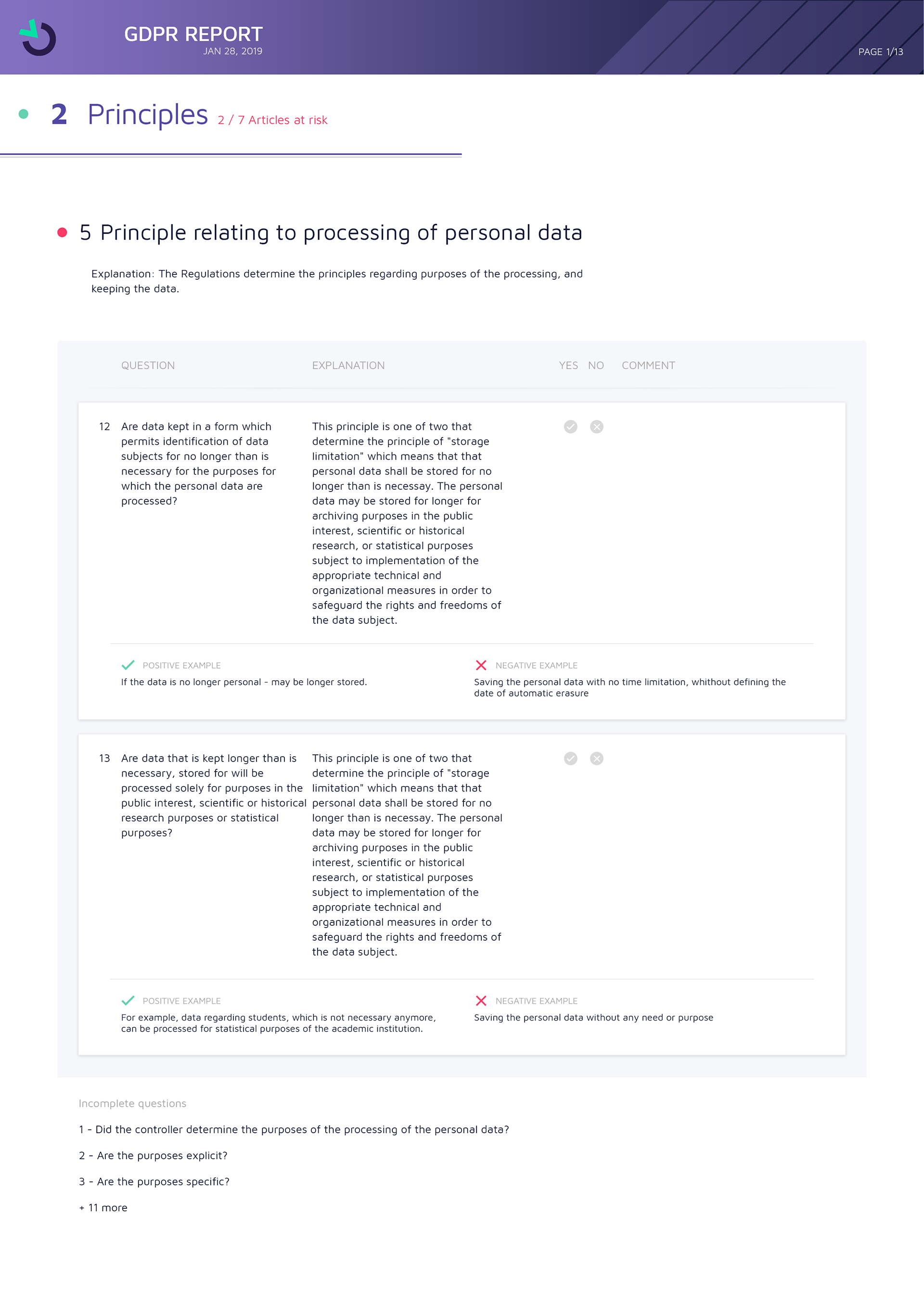
Task: Select Yes checkmark for question 13
Action: (x=570, y=758)
